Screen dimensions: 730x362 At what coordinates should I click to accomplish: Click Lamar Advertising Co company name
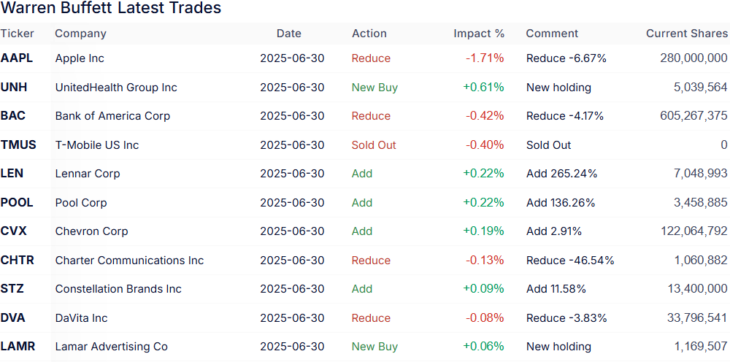111,347
